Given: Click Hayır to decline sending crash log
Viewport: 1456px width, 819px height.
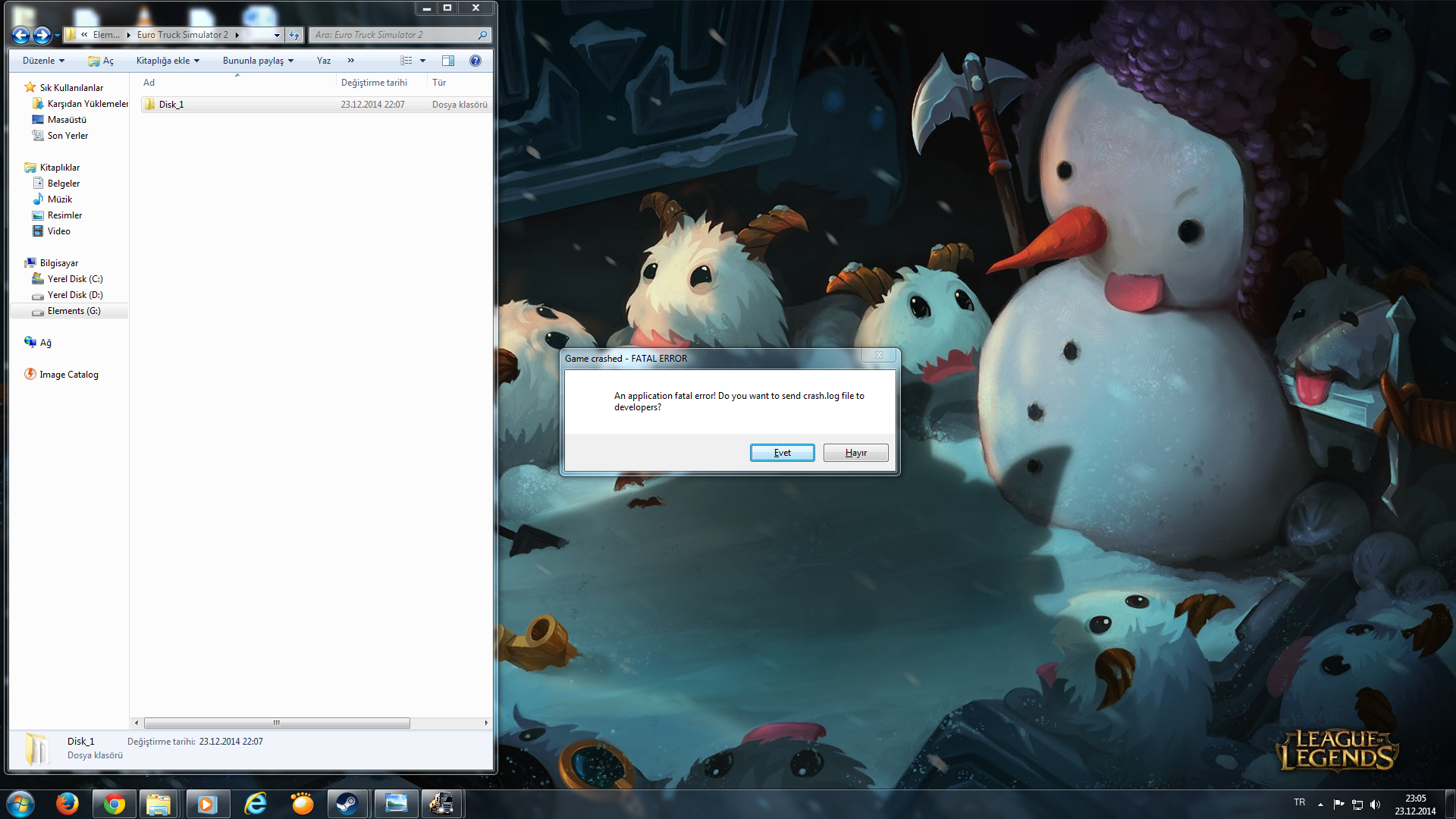Looking at the screenshot, I should pyautogui.click(x=855, y=453).
